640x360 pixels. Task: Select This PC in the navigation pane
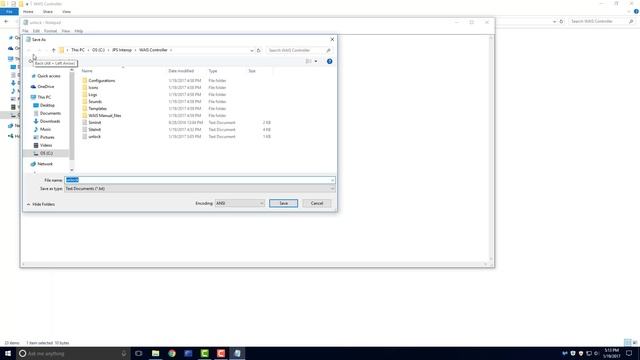pyautogui.click(x=44, y=97)
